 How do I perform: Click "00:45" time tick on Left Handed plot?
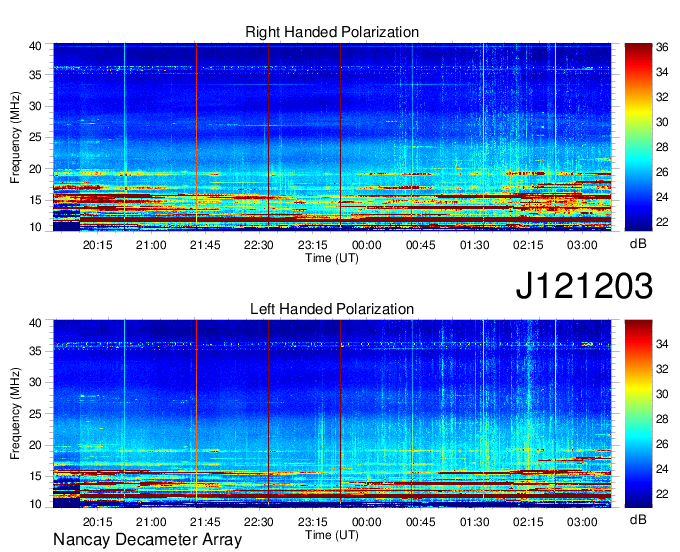click(x=421, y=522)
